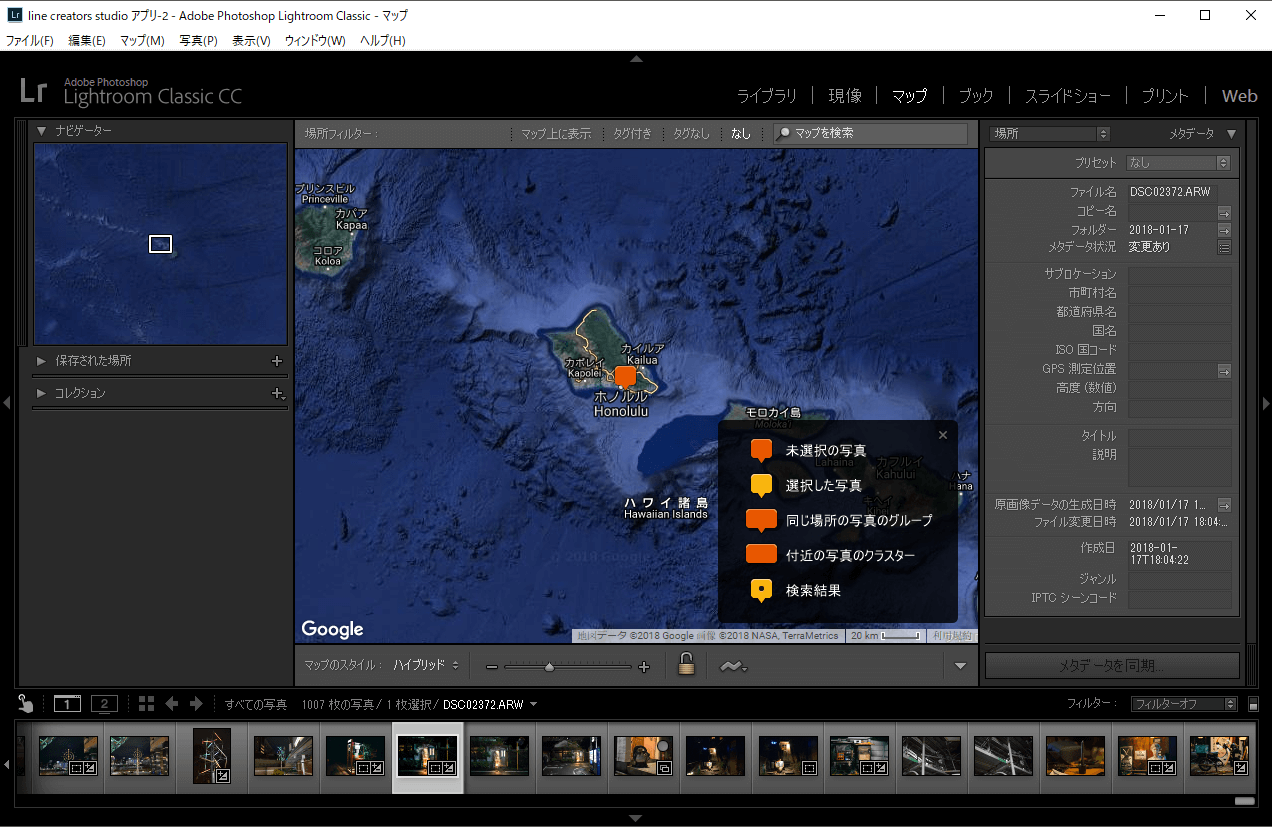
Task: Click the map zoom slider handle
Action: (x=549, y=666)
